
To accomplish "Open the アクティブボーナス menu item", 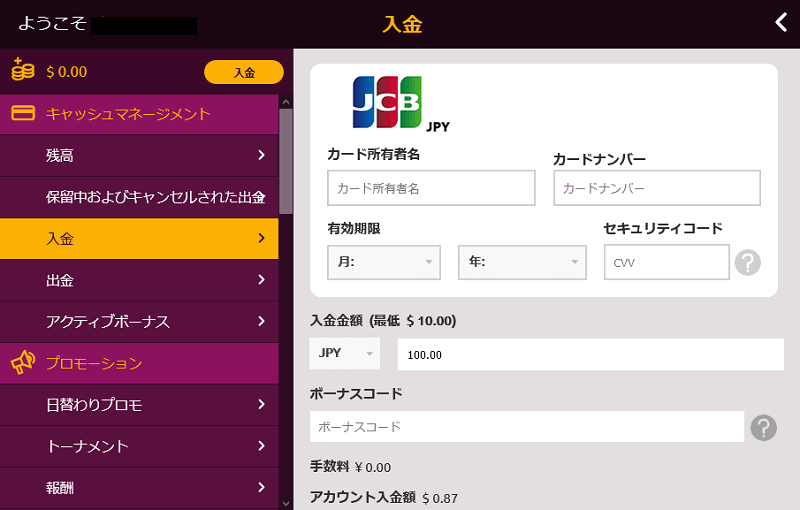I will 139,321.
